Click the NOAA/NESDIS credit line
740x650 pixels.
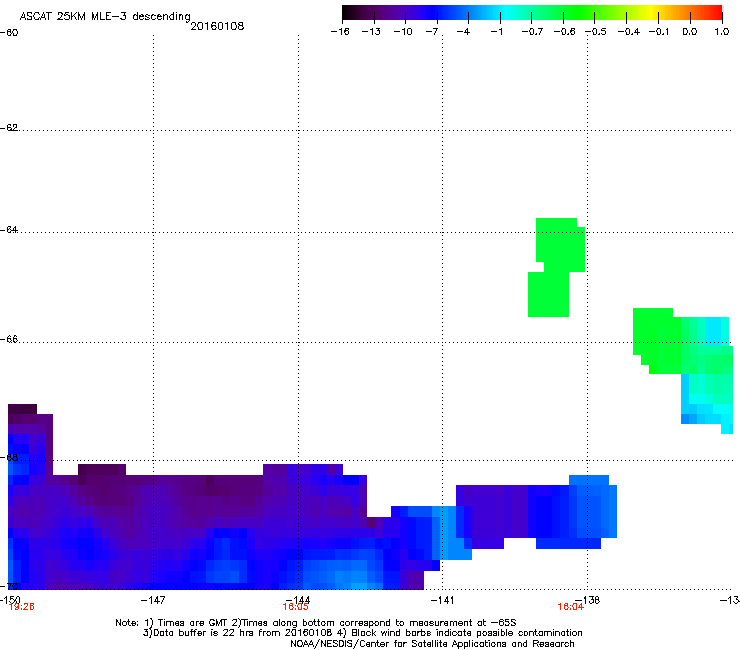click(432, 644)
